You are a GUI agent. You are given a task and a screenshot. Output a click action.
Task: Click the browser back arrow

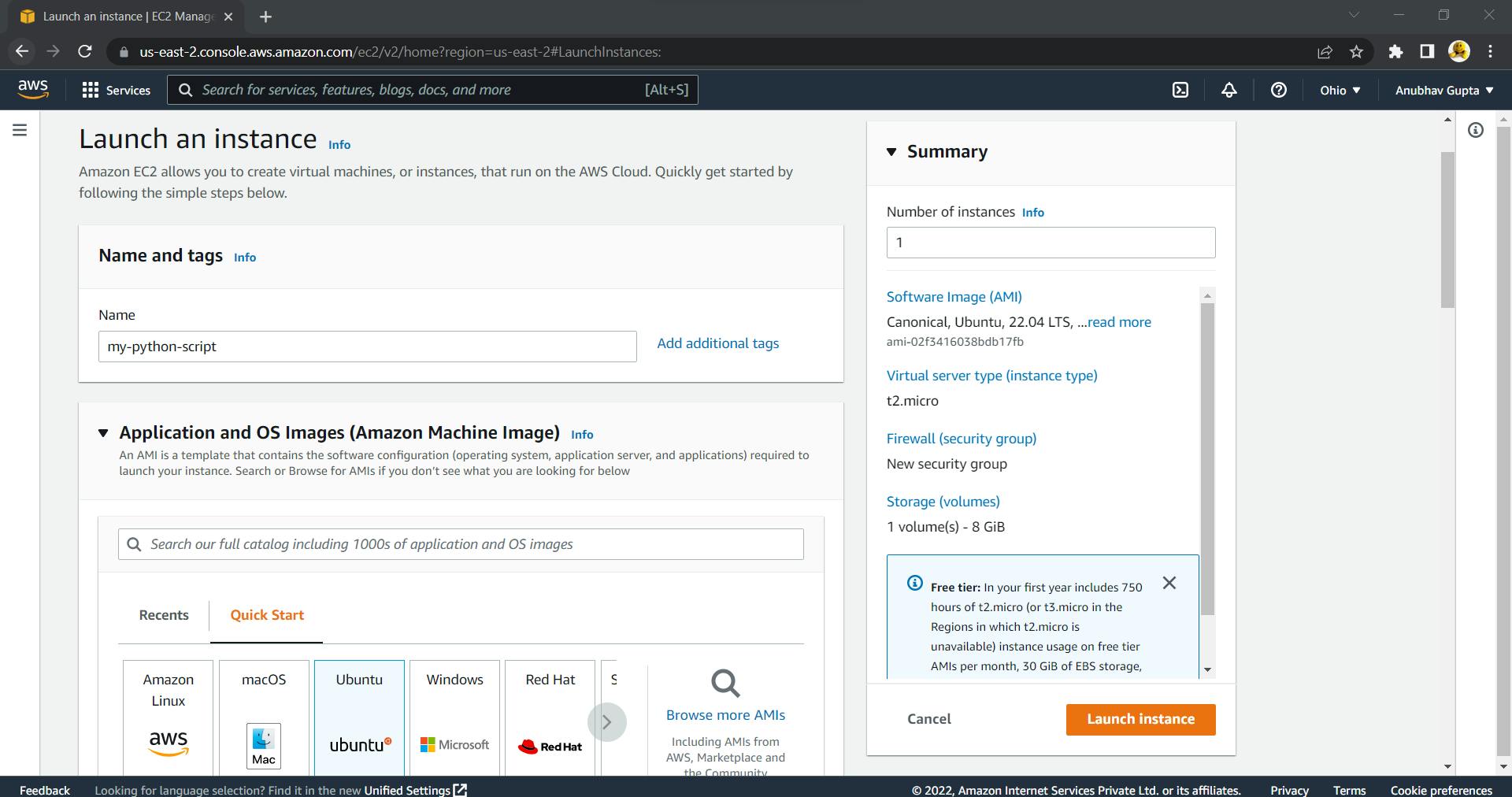pos(22,52)
